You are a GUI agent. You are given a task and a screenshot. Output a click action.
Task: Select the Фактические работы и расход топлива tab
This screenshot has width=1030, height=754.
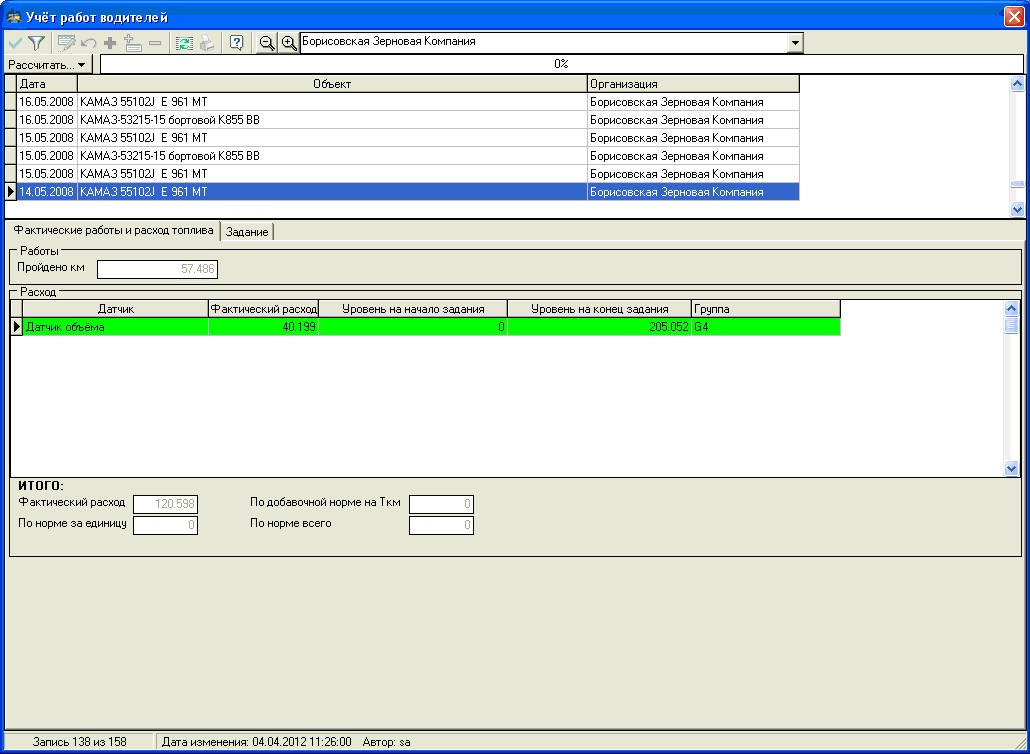113,230
